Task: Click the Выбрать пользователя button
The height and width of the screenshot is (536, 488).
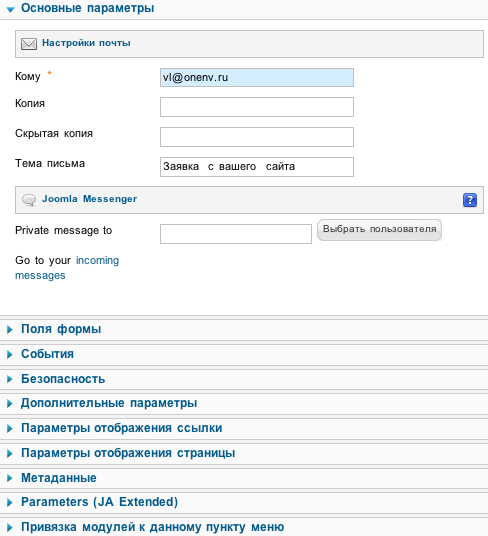Action: [379, 230]
